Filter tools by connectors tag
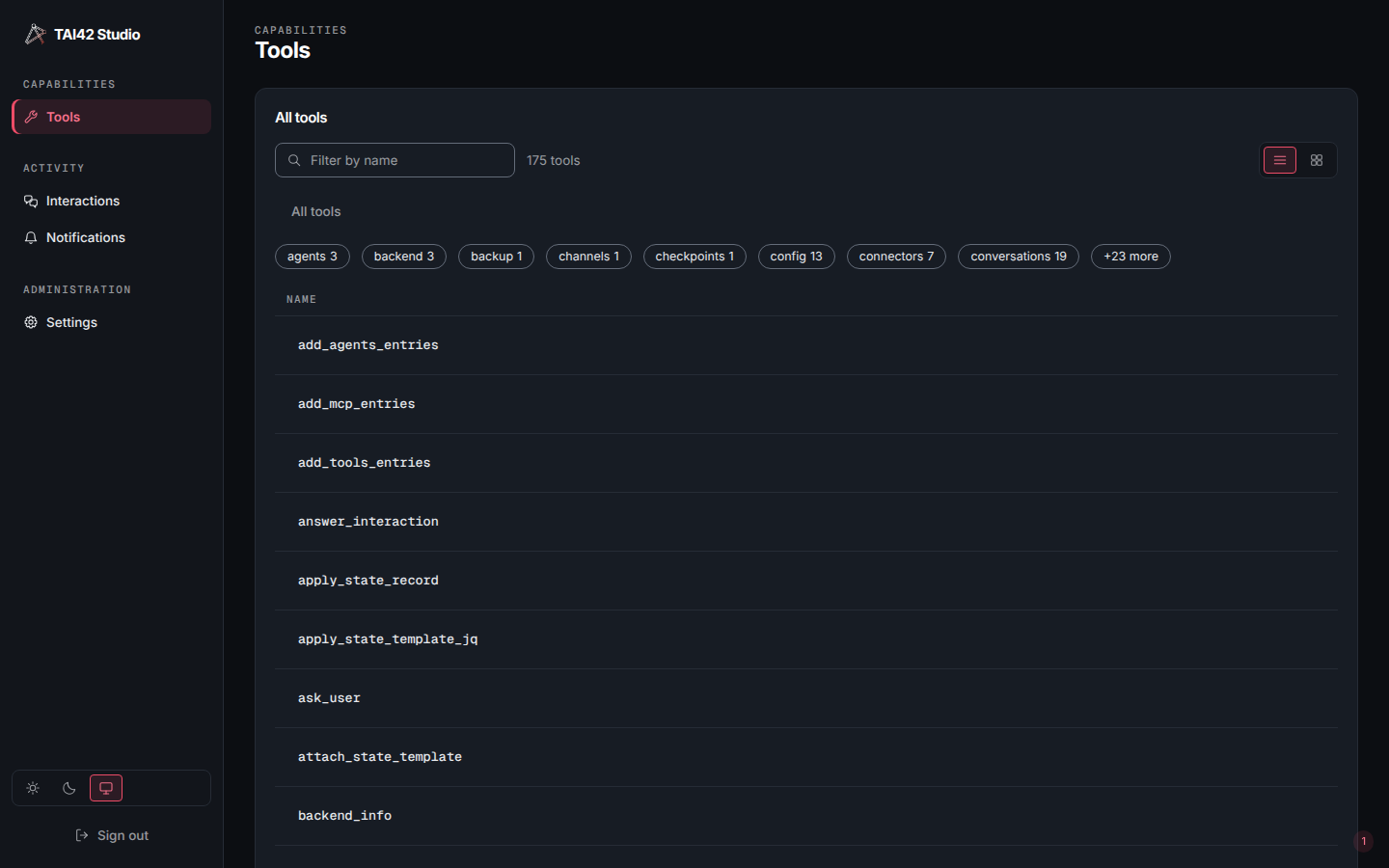Viewport: 1389px width, 868px height. coord(897,257)
